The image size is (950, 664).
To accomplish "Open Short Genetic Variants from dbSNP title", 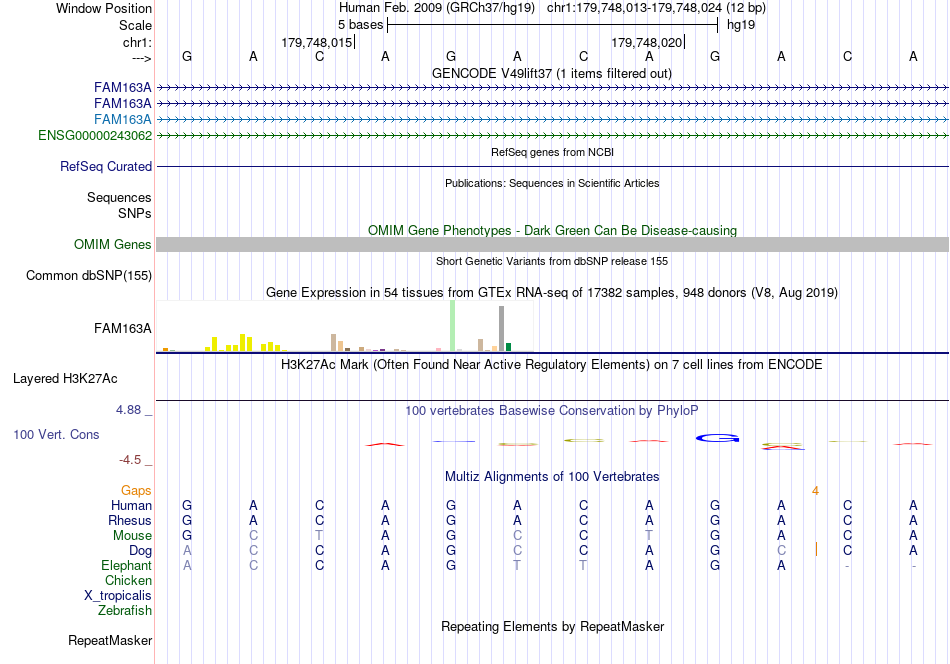I will [552, 261].
